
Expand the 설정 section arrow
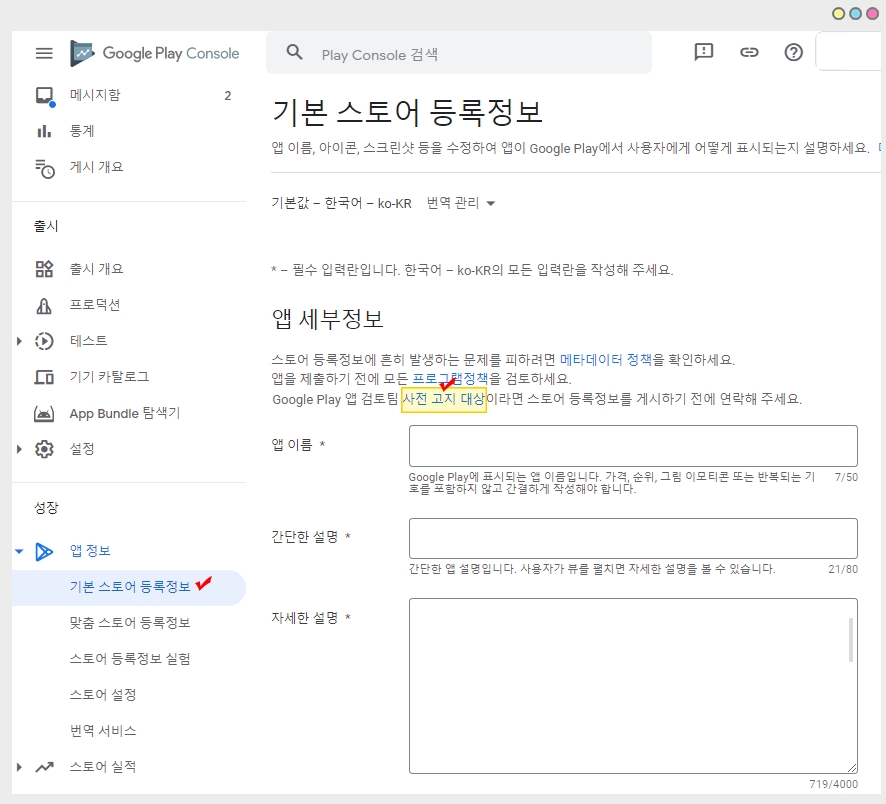(19, 449)
